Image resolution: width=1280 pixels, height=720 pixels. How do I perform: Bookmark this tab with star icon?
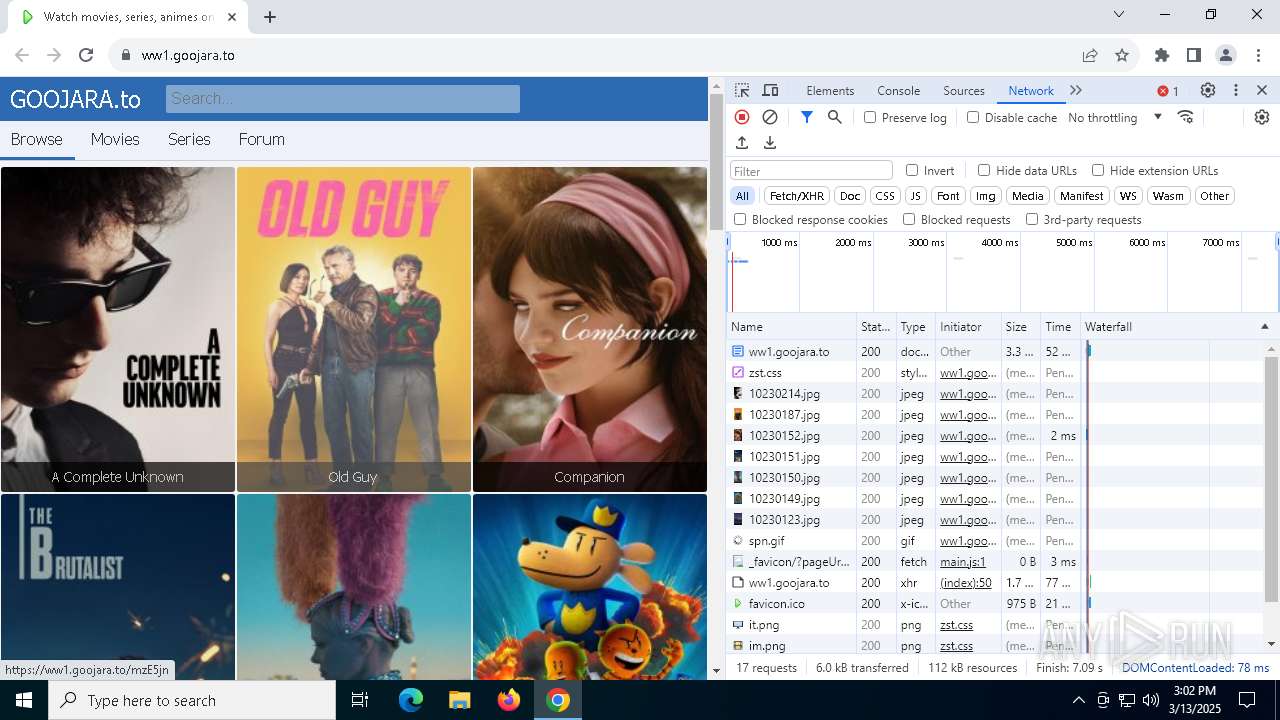point(1122,55)
